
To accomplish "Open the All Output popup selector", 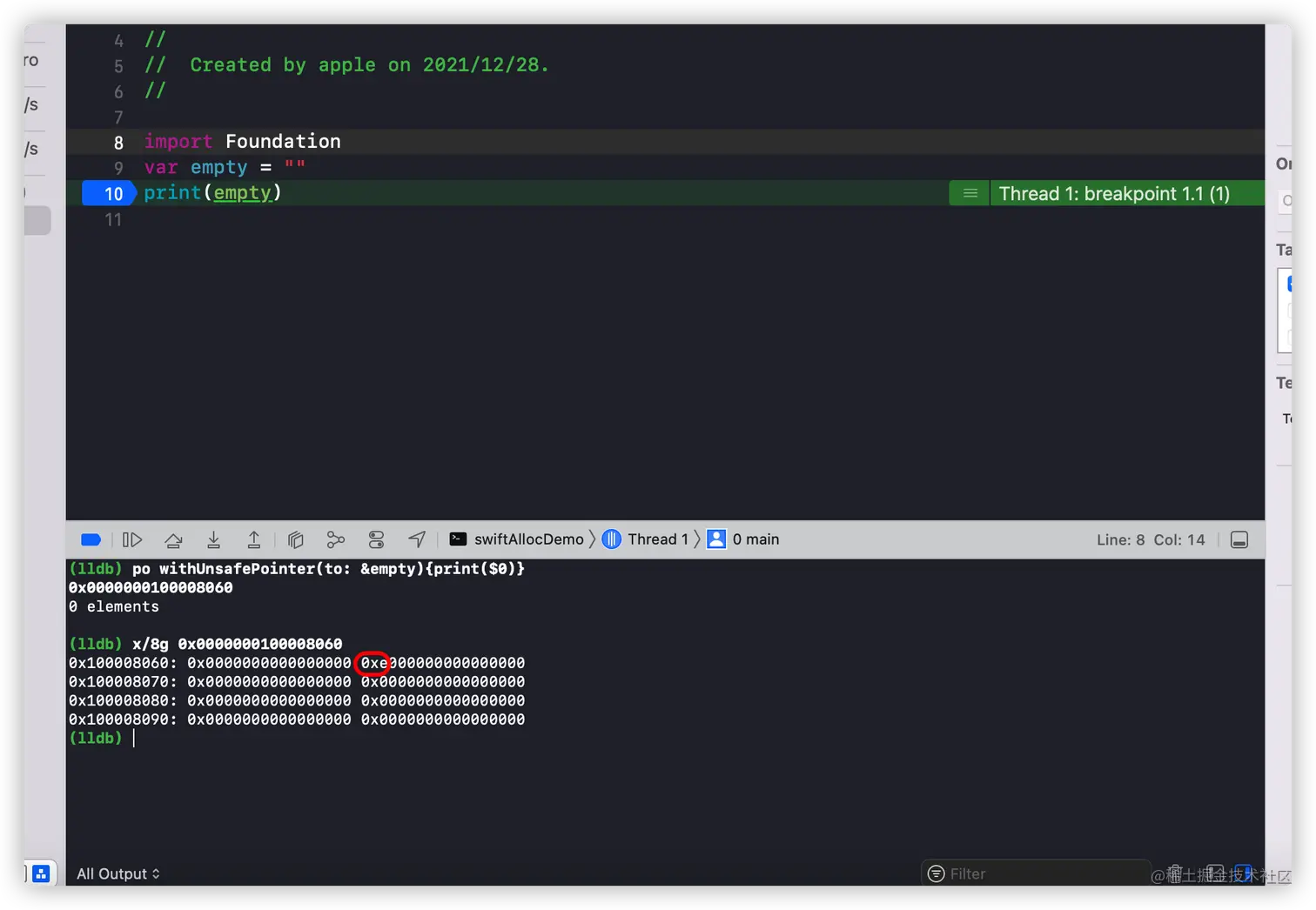I will (x=118, y=873).
